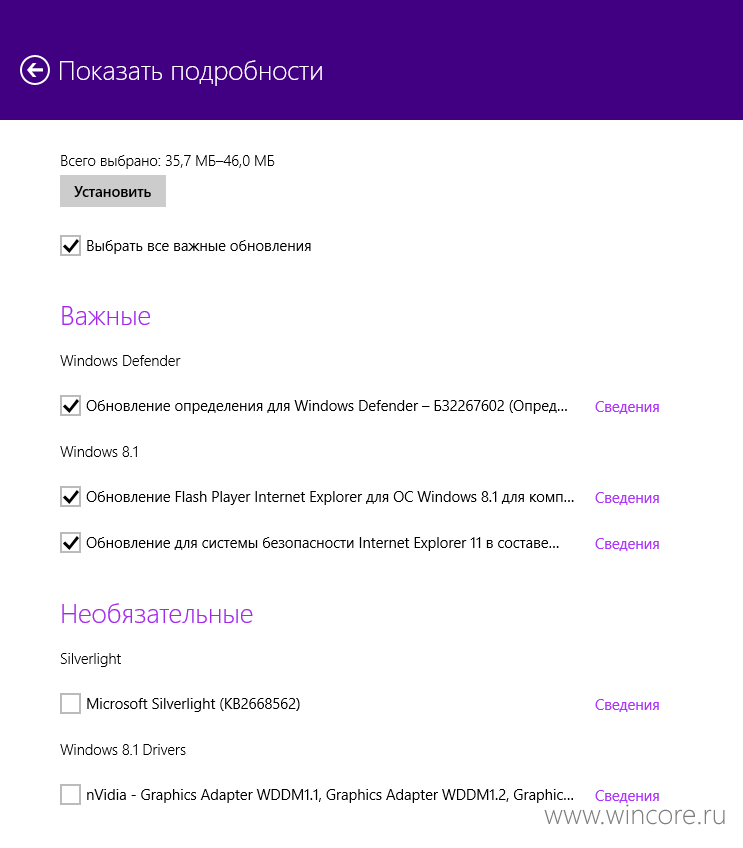Click the Важные section heading
The height and width of the screenshot is (848, 743).
coord(105,316)
